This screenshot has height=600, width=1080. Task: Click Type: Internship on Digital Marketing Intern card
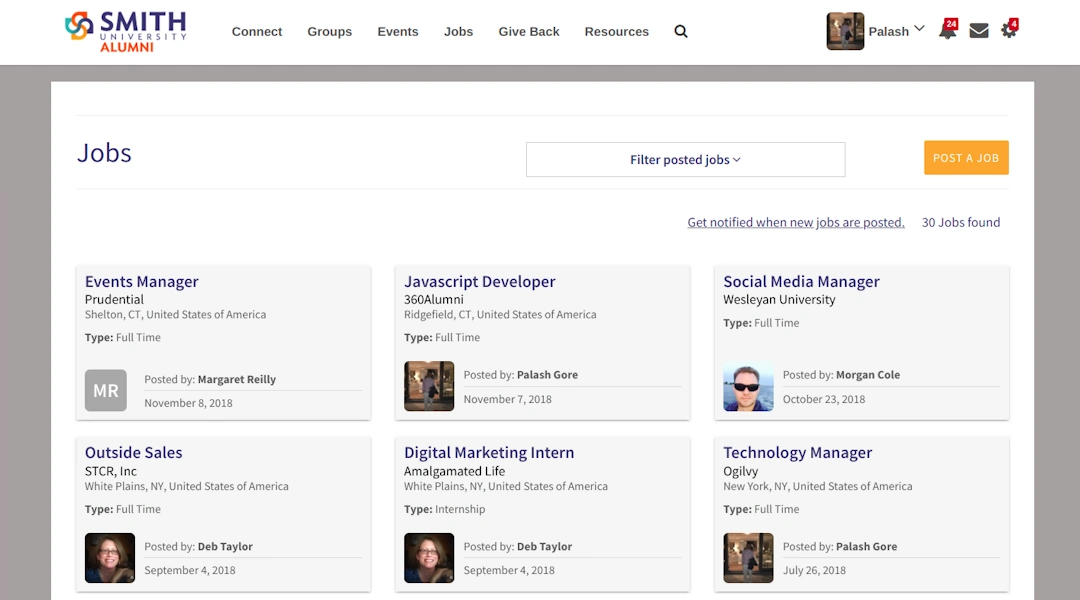pyautogui.click(x=444, y=510)
